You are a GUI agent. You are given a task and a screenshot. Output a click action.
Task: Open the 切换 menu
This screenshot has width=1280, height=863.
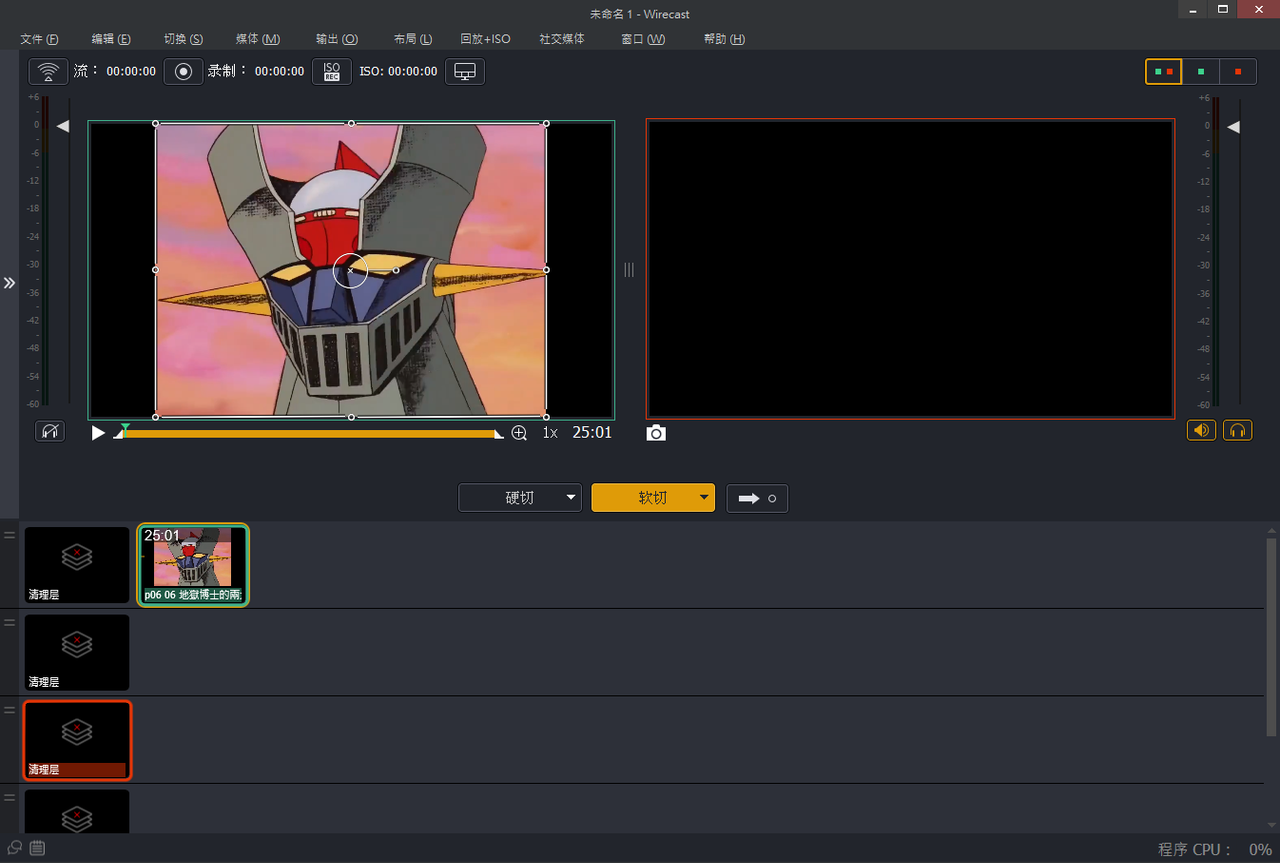pyautogui.click(x=183, y=39)
